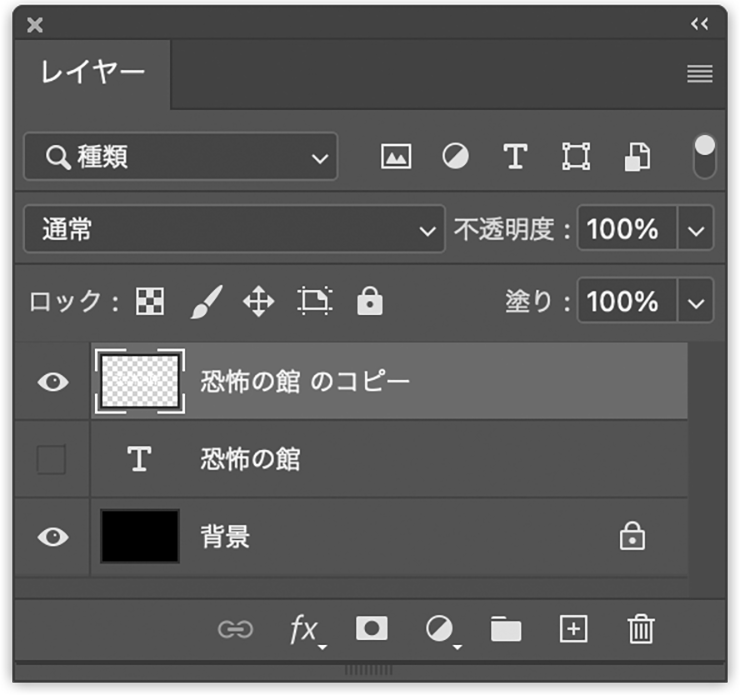Filter layers by shape layer icon

(575, 157)
